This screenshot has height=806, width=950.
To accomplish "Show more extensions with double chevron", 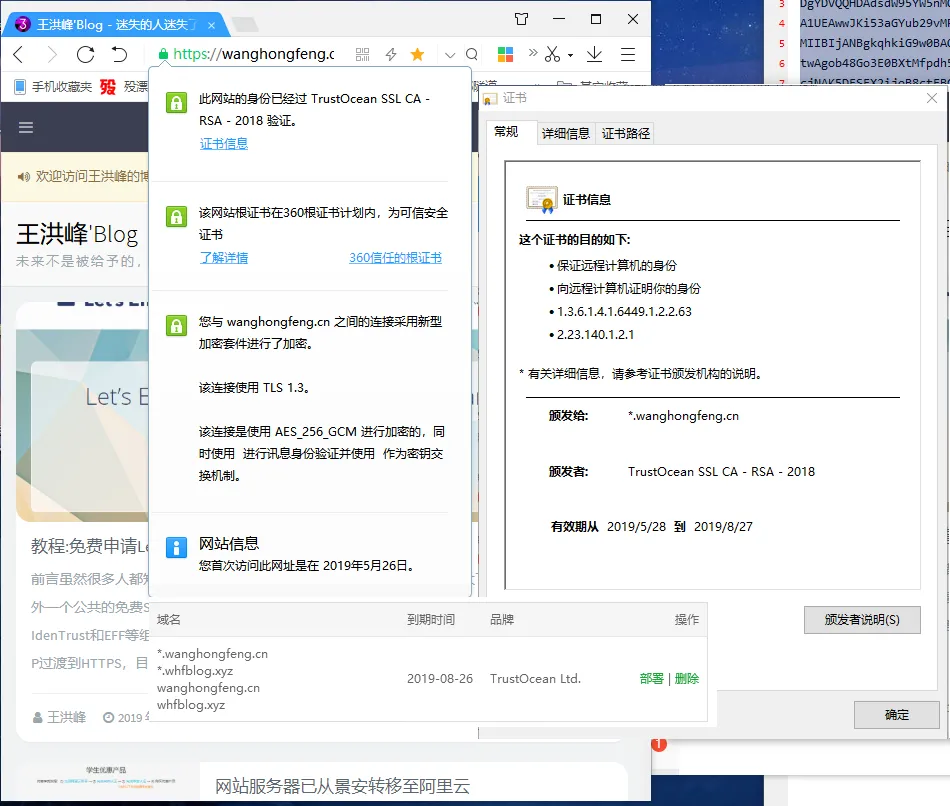I will click(533, 53).
